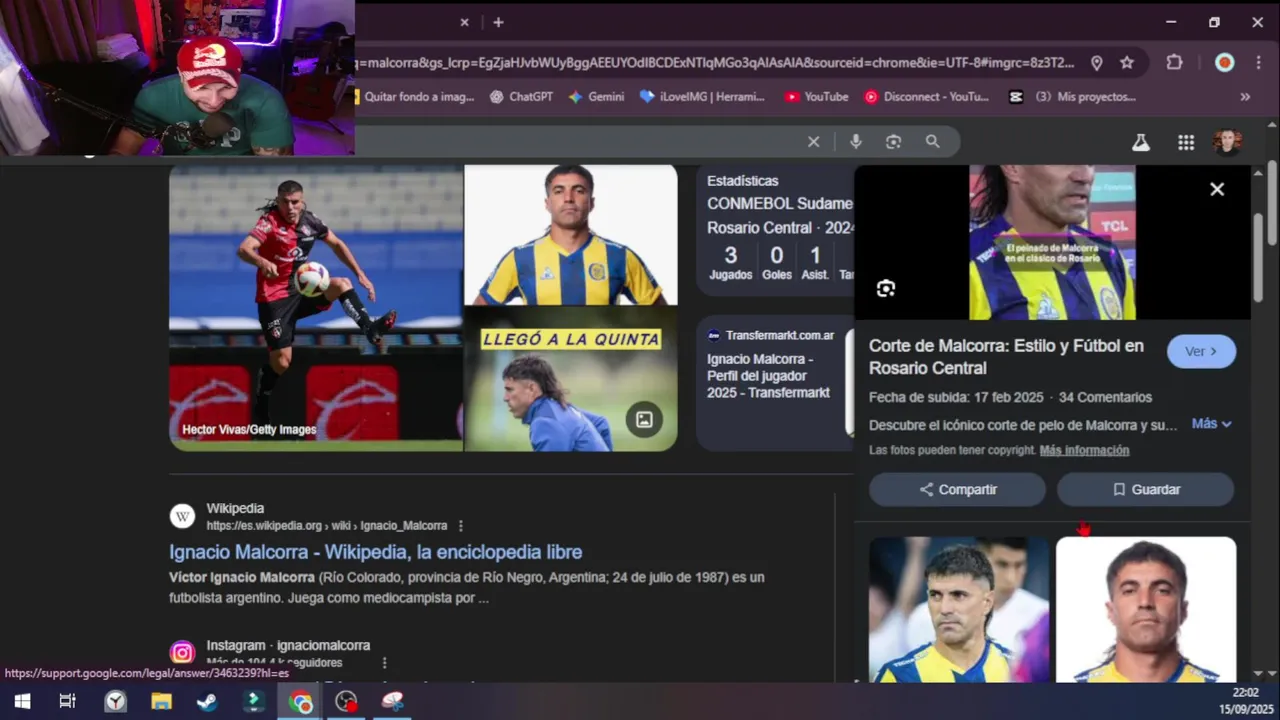Click the address bar URL field

click(715, 62)
